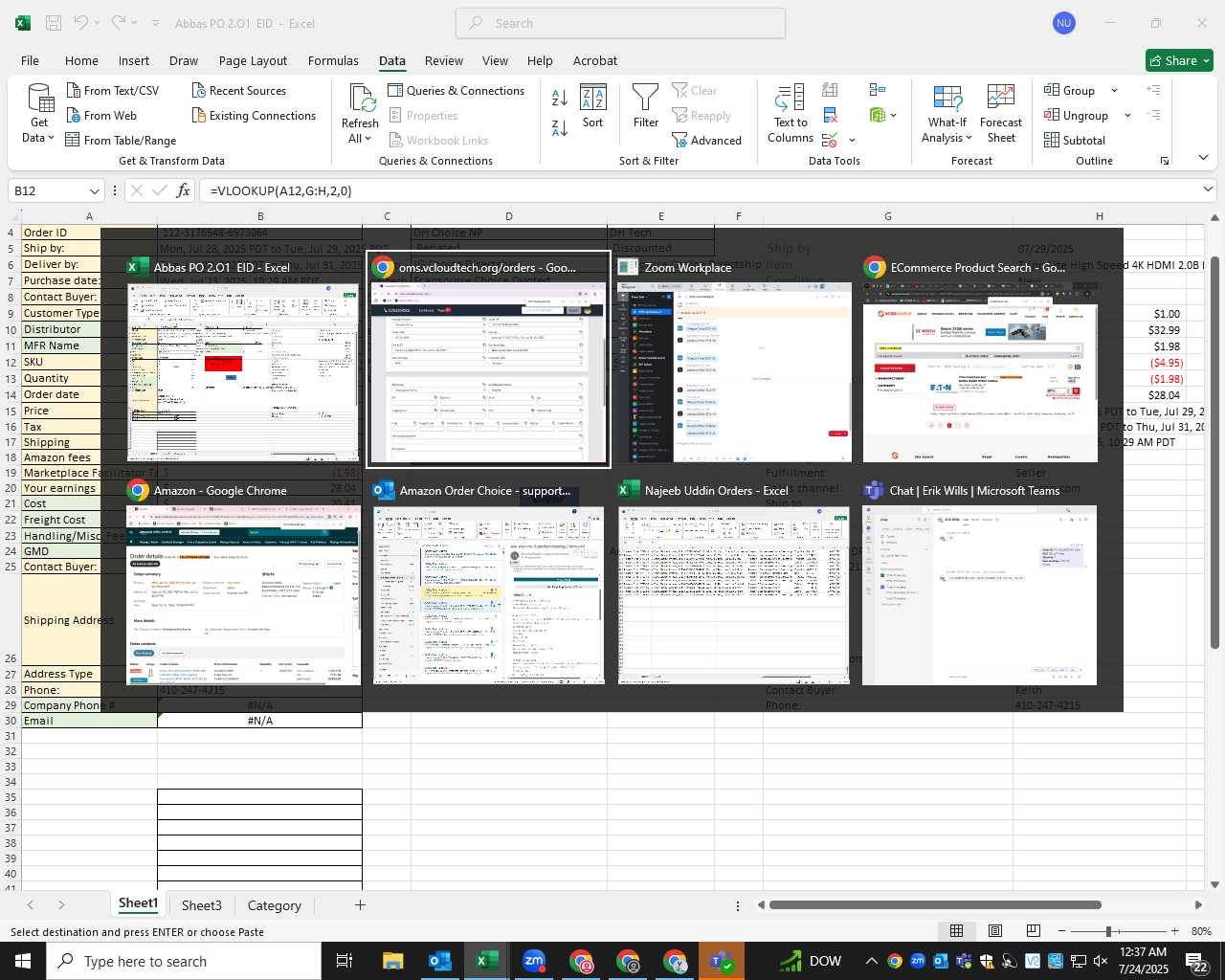Open Outlook from the taskbar
Image resolution: width=1225 pixels, height=980 pixels.
click(440, 961)
